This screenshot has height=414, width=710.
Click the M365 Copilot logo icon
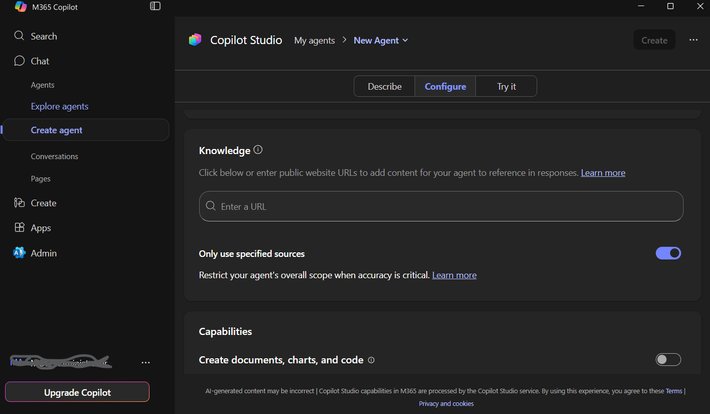pos(20,7)
